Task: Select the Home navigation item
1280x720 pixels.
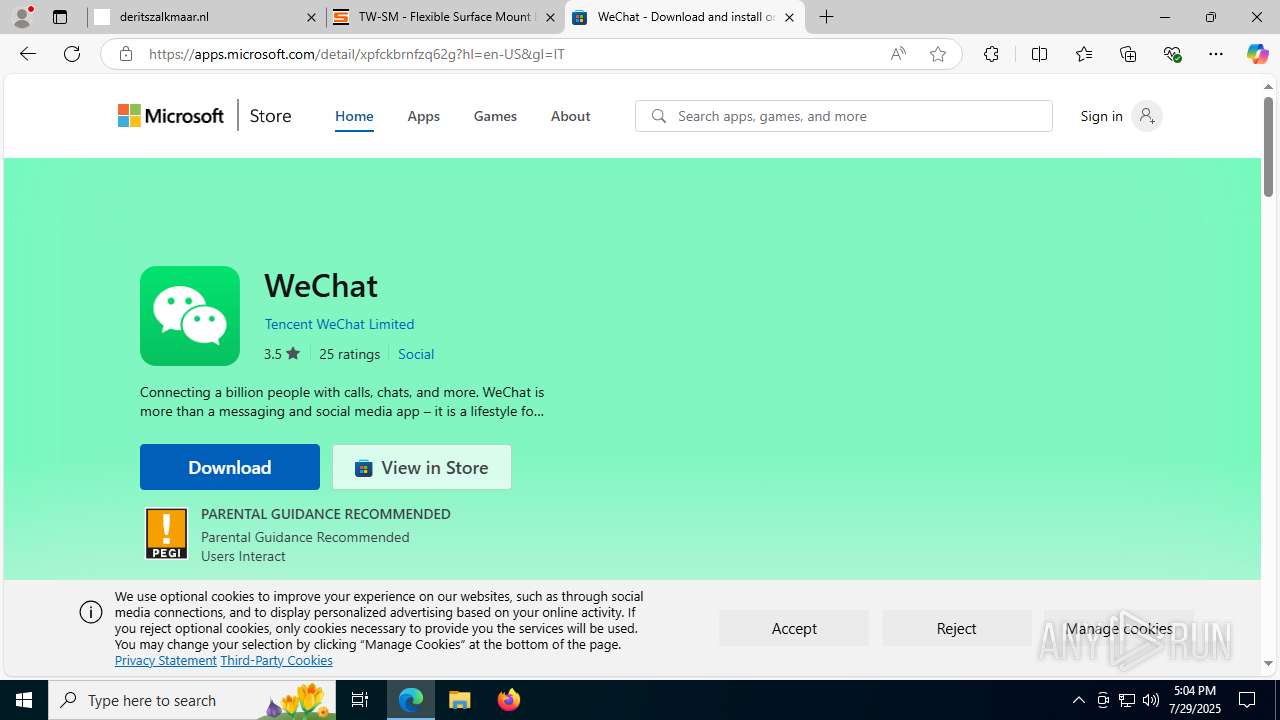Action: (x=354, y=116)
